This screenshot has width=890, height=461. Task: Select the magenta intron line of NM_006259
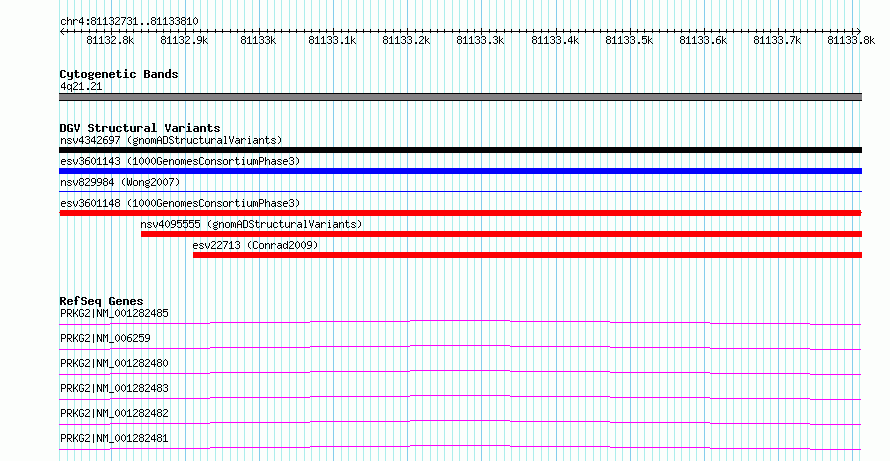point(460,347)
